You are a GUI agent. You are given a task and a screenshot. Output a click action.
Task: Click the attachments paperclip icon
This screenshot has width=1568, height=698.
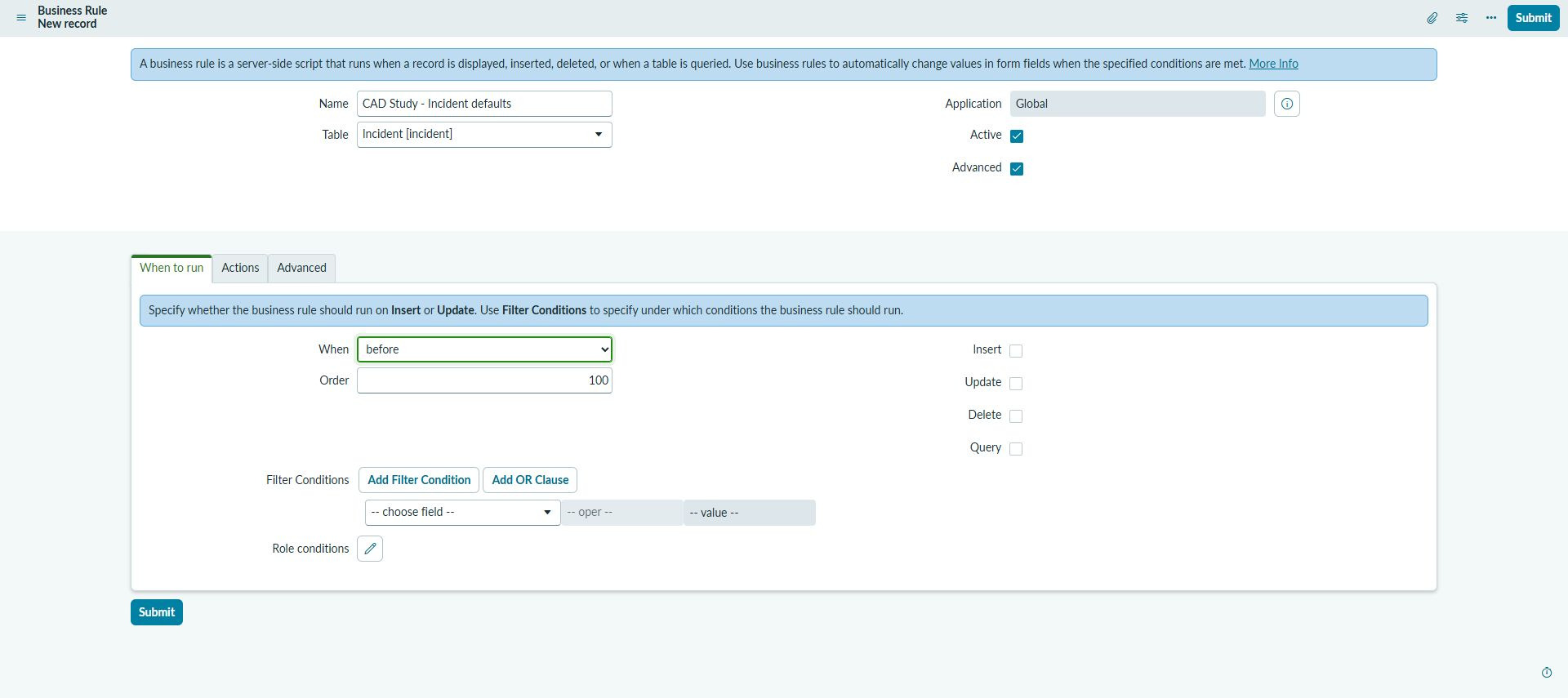1432,17
